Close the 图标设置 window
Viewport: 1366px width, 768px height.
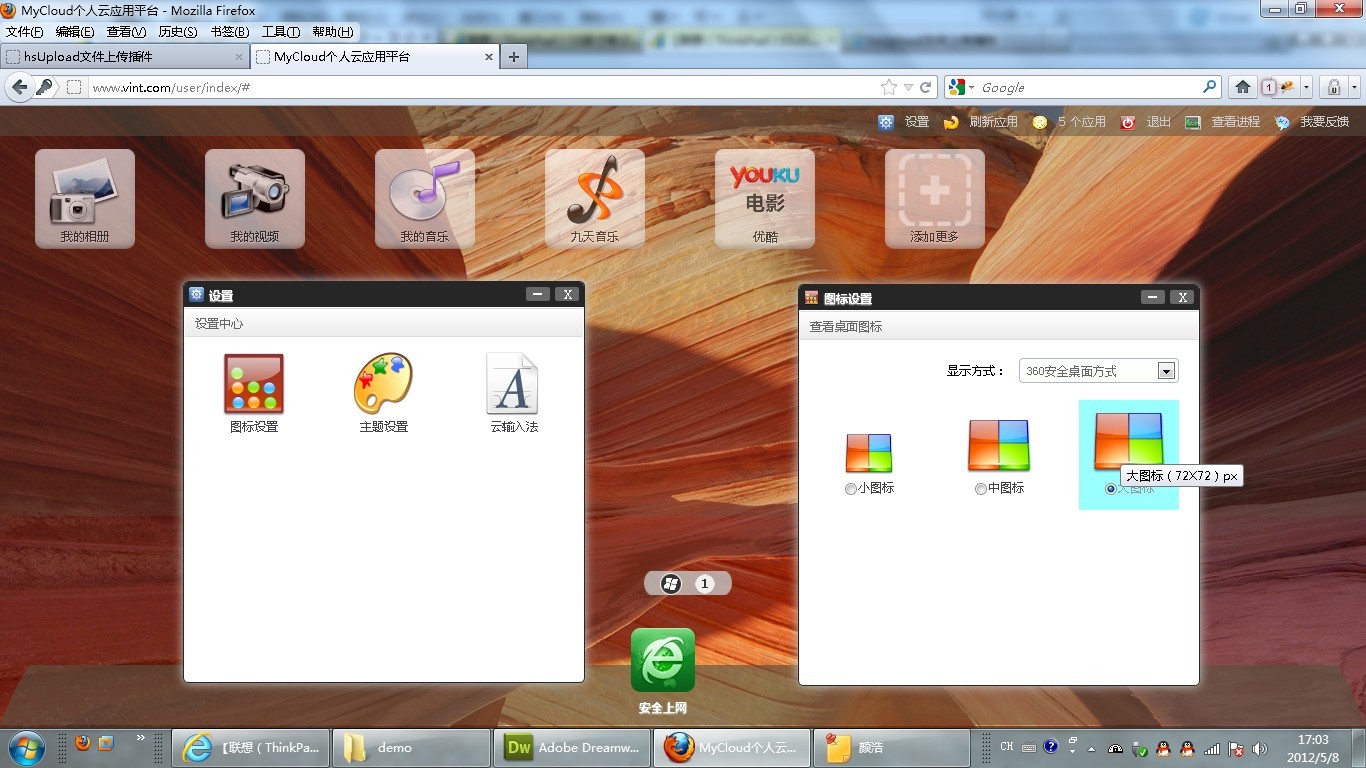pos(1182,297)
